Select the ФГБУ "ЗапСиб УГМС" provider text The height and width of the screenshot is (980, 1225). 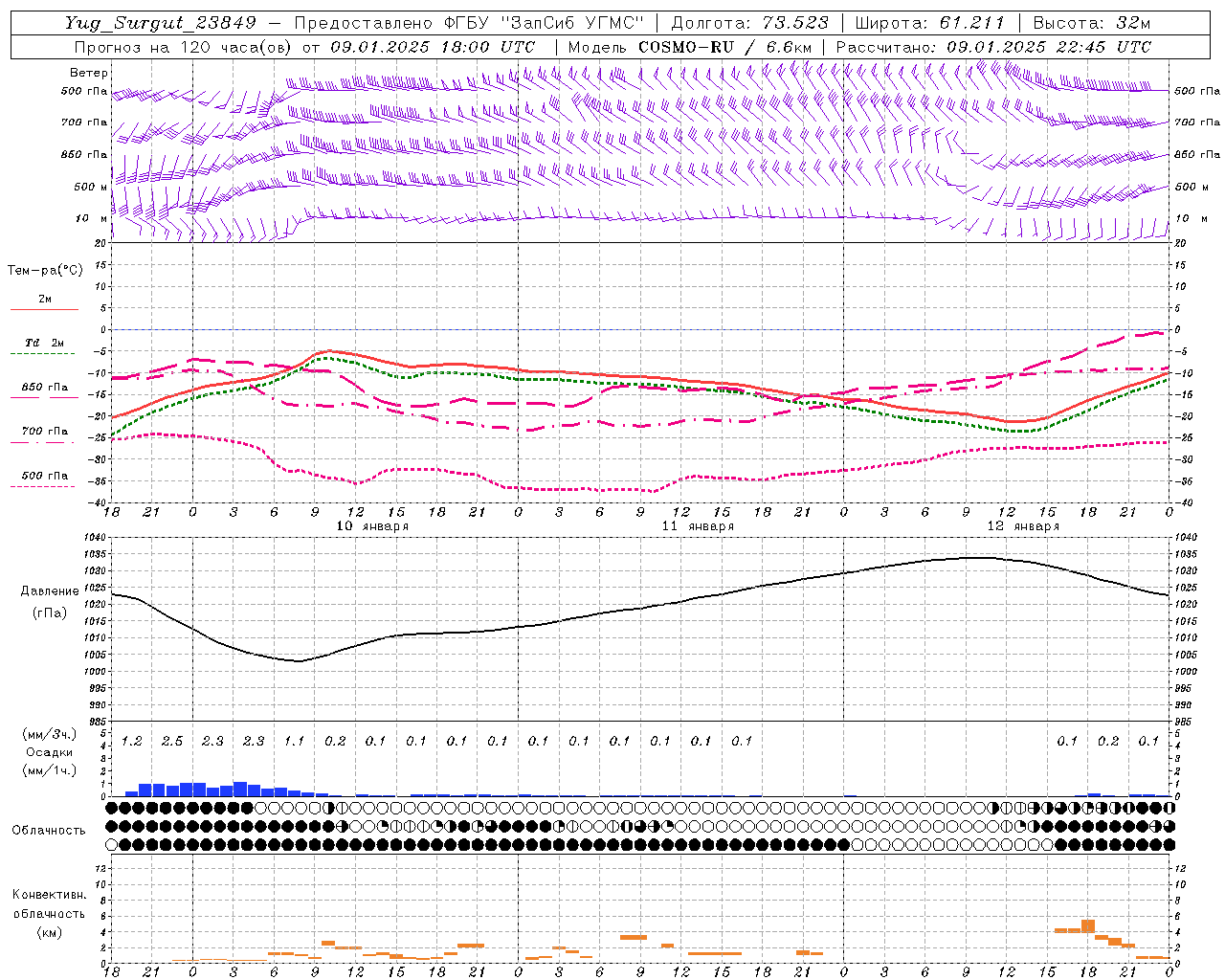[545, 23]
